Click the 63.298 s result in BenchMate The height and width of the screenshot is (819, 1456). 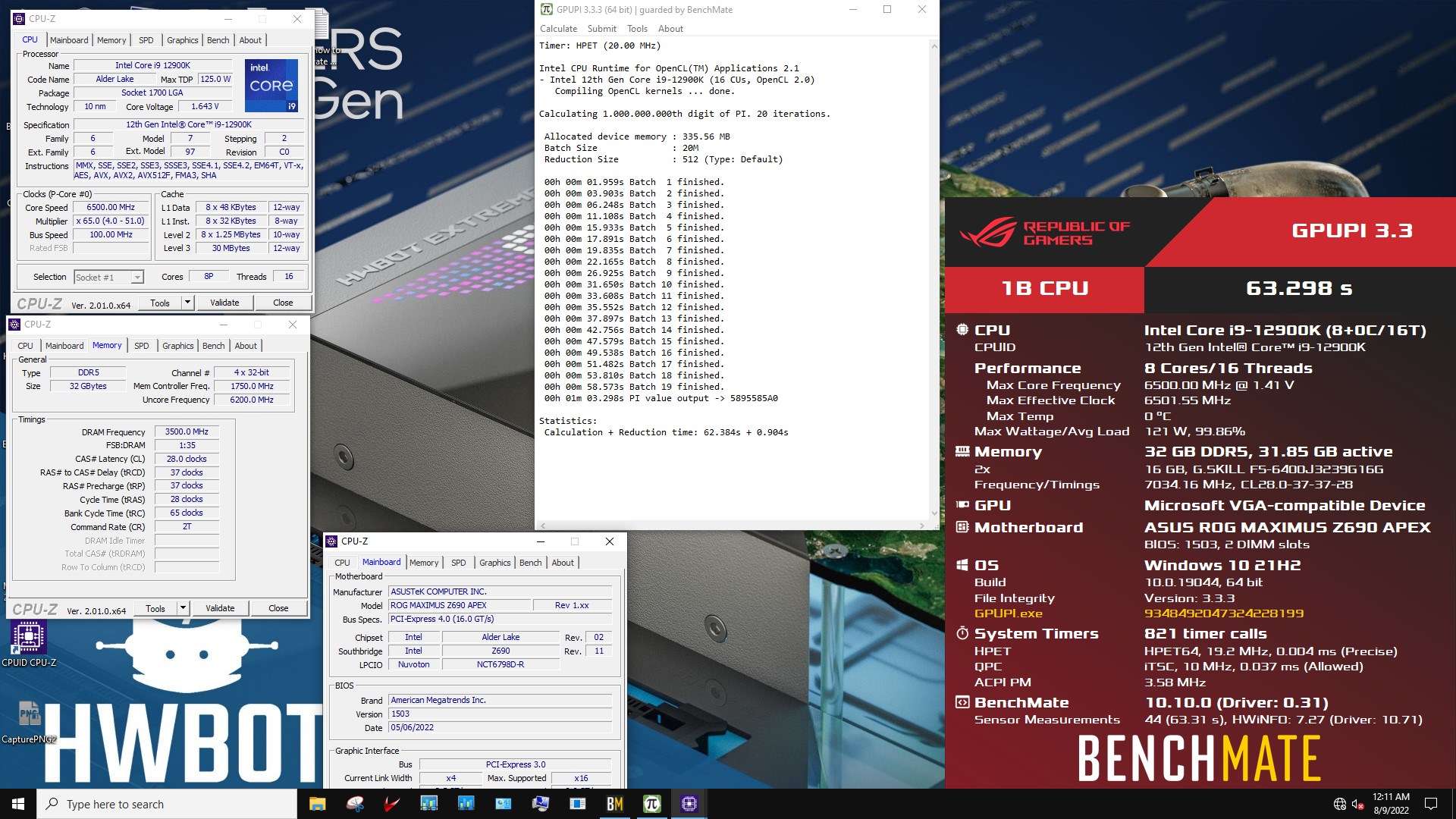pyautogui.click(x=1299, y=289)
